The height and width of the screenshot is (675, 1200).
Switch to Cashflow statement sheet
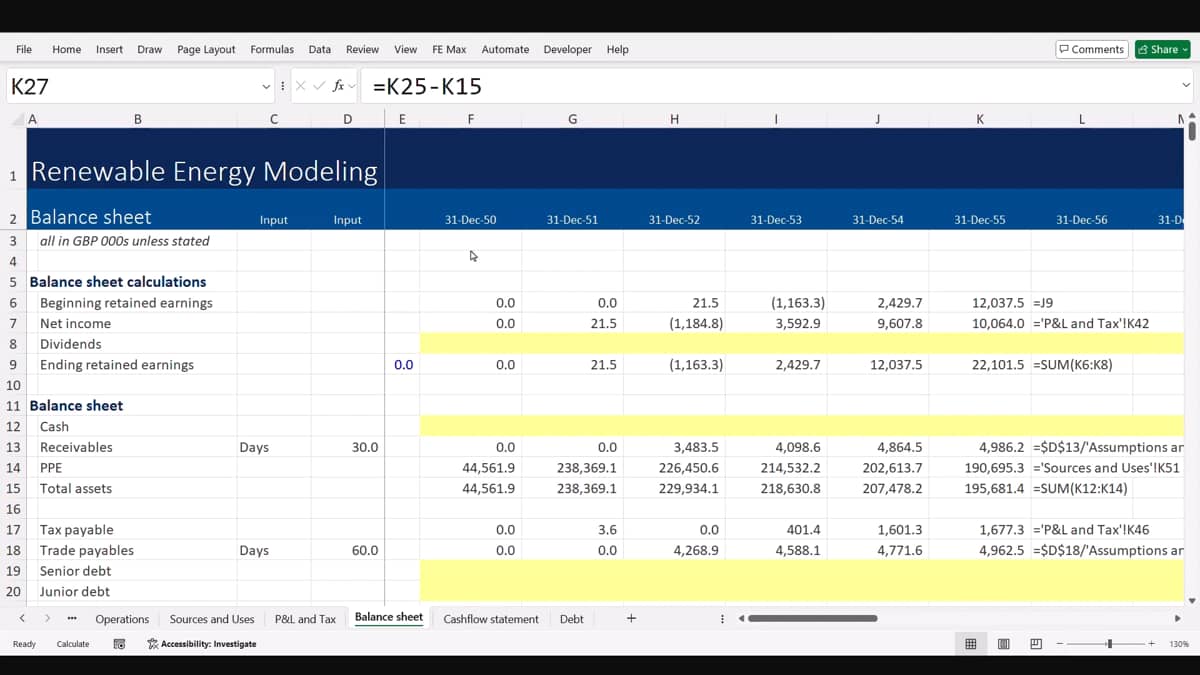491,619
